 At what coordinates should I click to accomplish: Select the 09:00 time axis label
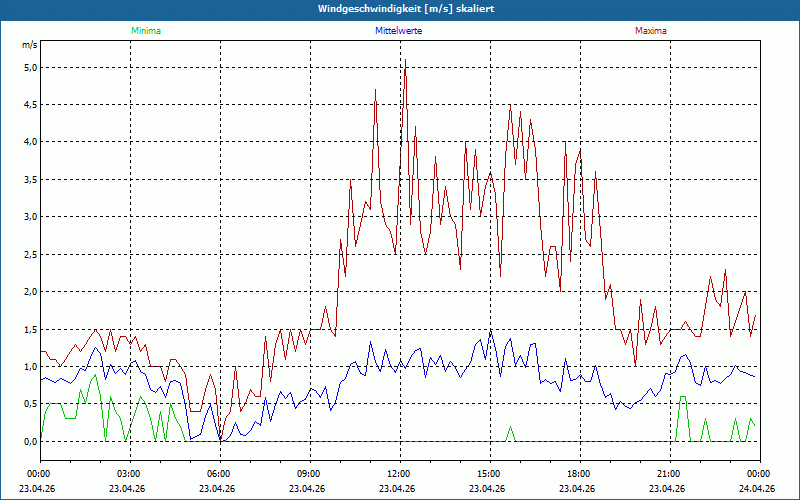[x=309, y=473]
